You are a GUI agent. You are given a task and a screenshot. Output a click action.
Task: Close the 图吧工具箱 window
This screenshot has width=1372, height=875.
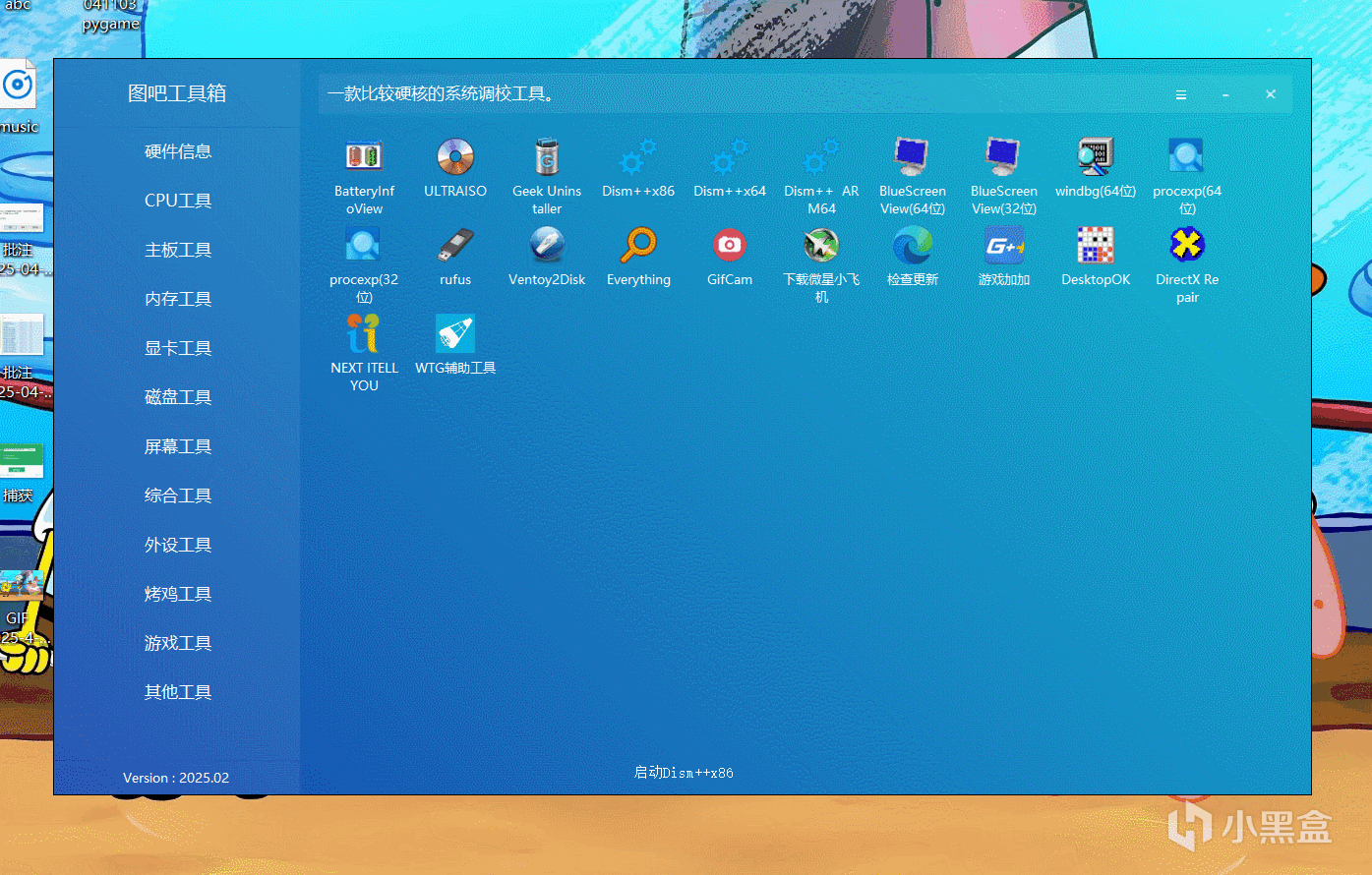(x=1271, y=94)
